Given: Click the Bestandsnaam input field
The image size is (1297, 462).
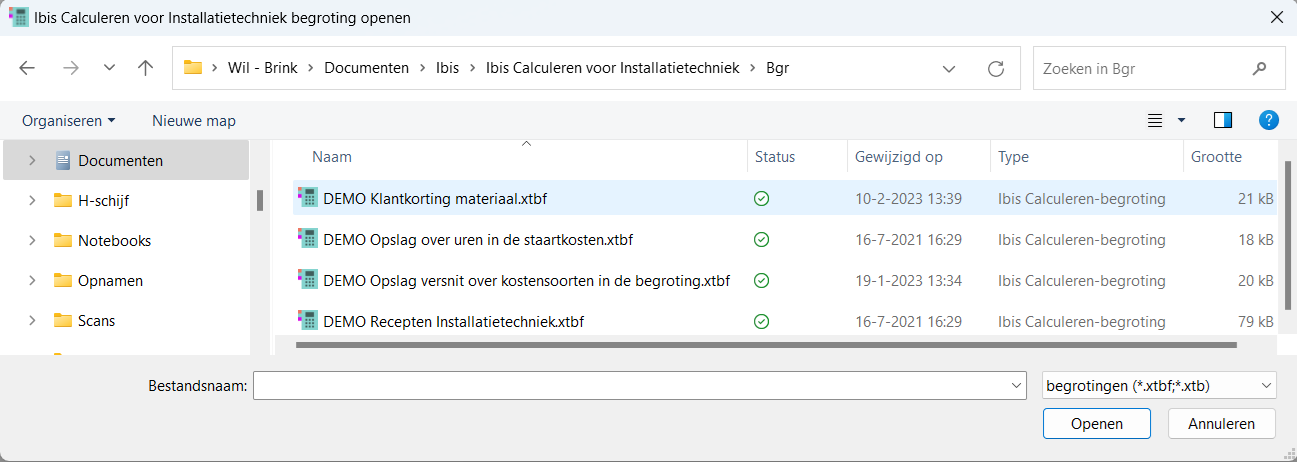Looking at the screenshot, I should [632, 385].
